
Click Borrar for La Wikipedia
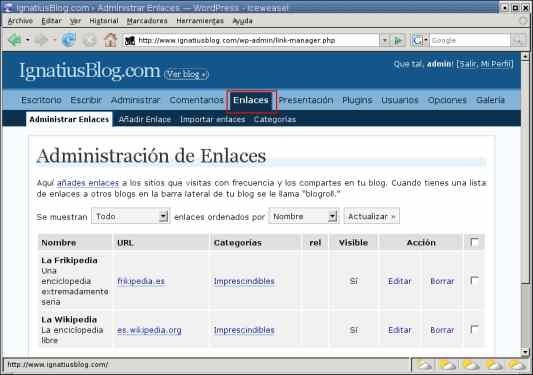click(442, 330)
